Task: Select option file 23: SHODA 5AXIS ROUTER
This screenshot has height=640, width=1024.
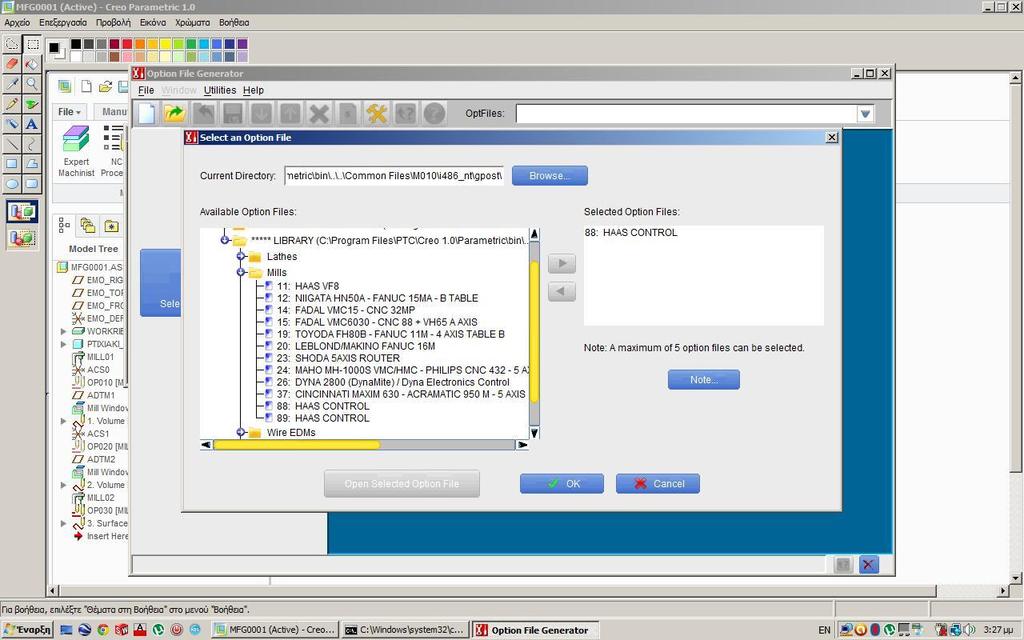Action: point(338,358)
